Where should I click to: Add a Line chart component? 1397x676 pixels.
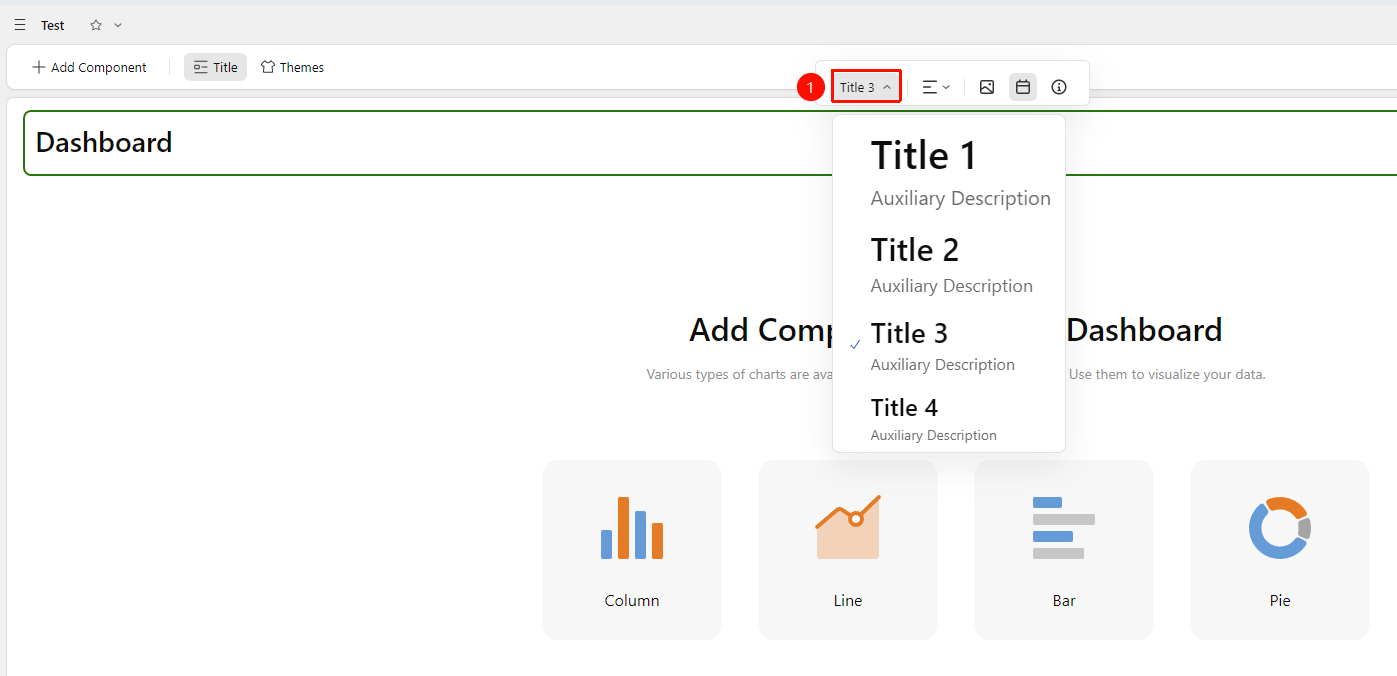tap(848, 550)
